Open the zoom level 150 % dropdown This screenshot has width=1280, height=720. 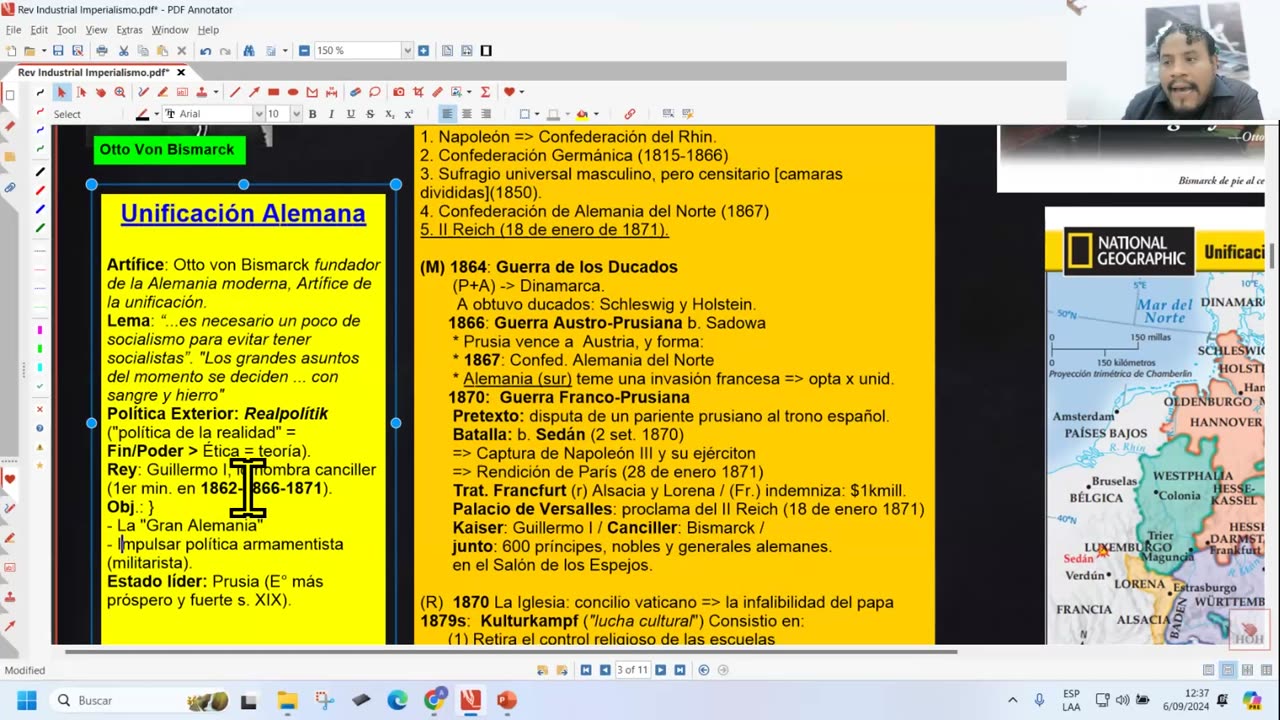pos(407,50)
